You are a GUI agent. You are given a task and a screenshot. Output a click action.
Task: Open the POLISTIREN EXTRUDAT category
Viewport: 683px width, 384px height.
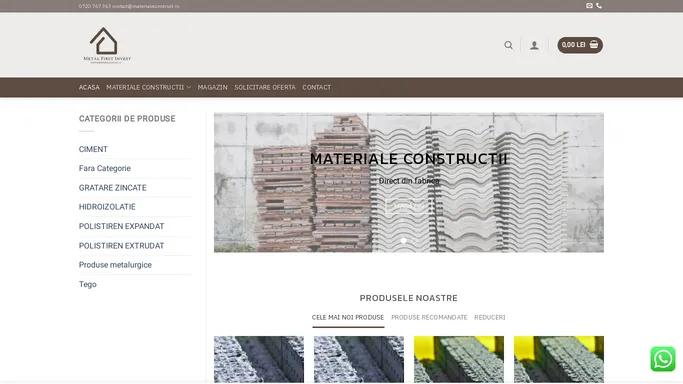122,246
